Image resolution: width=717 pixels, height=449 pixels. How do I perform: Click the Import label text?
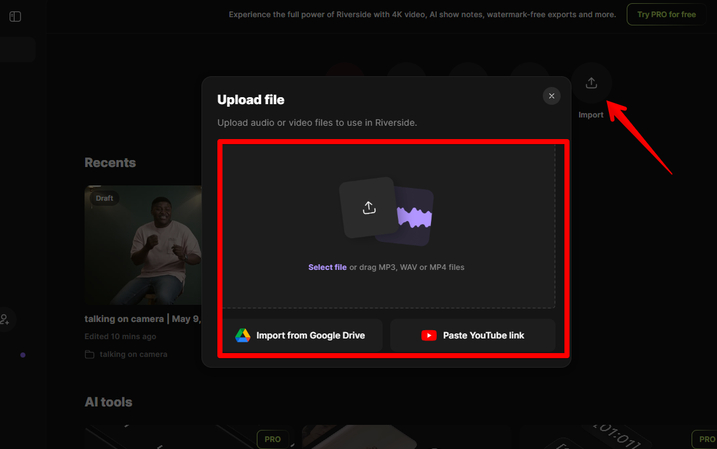click(591, 115)
